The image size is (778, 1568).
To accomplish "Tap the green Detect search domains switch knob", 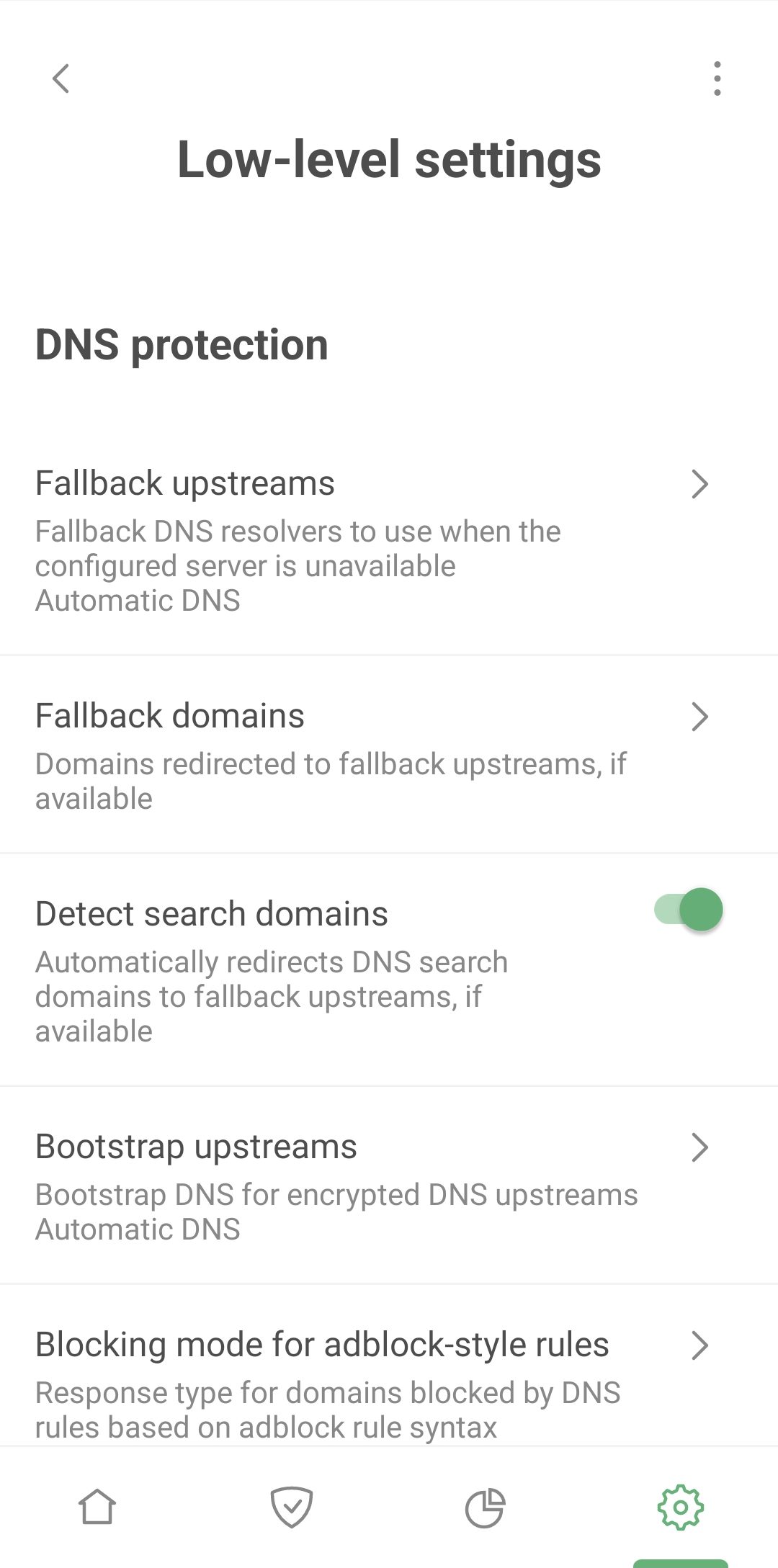I will click(700, 910).
